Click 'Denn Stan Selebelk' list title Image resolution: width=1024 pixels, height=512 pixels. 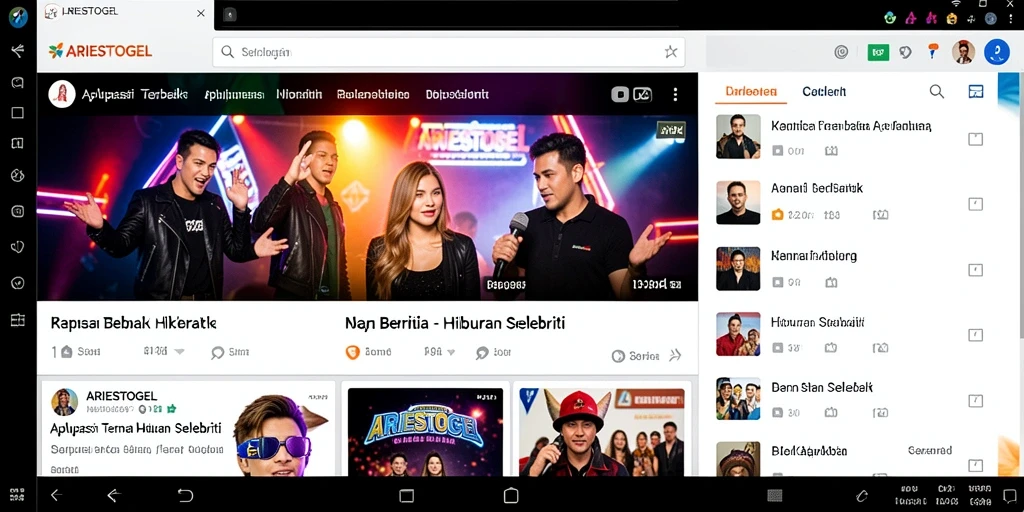[x=822, y=387]
